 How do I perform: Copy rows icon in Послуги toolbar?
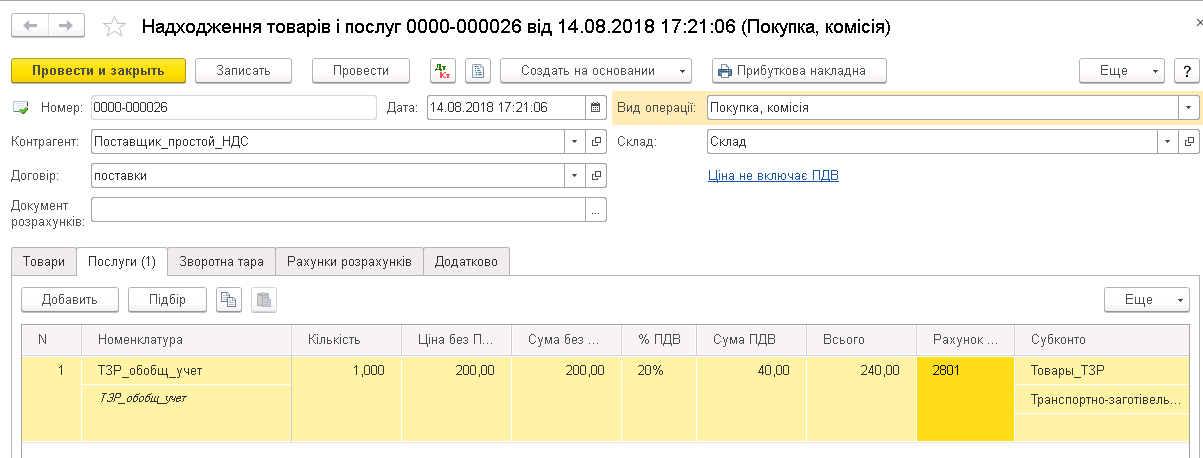tap(229, 299)
